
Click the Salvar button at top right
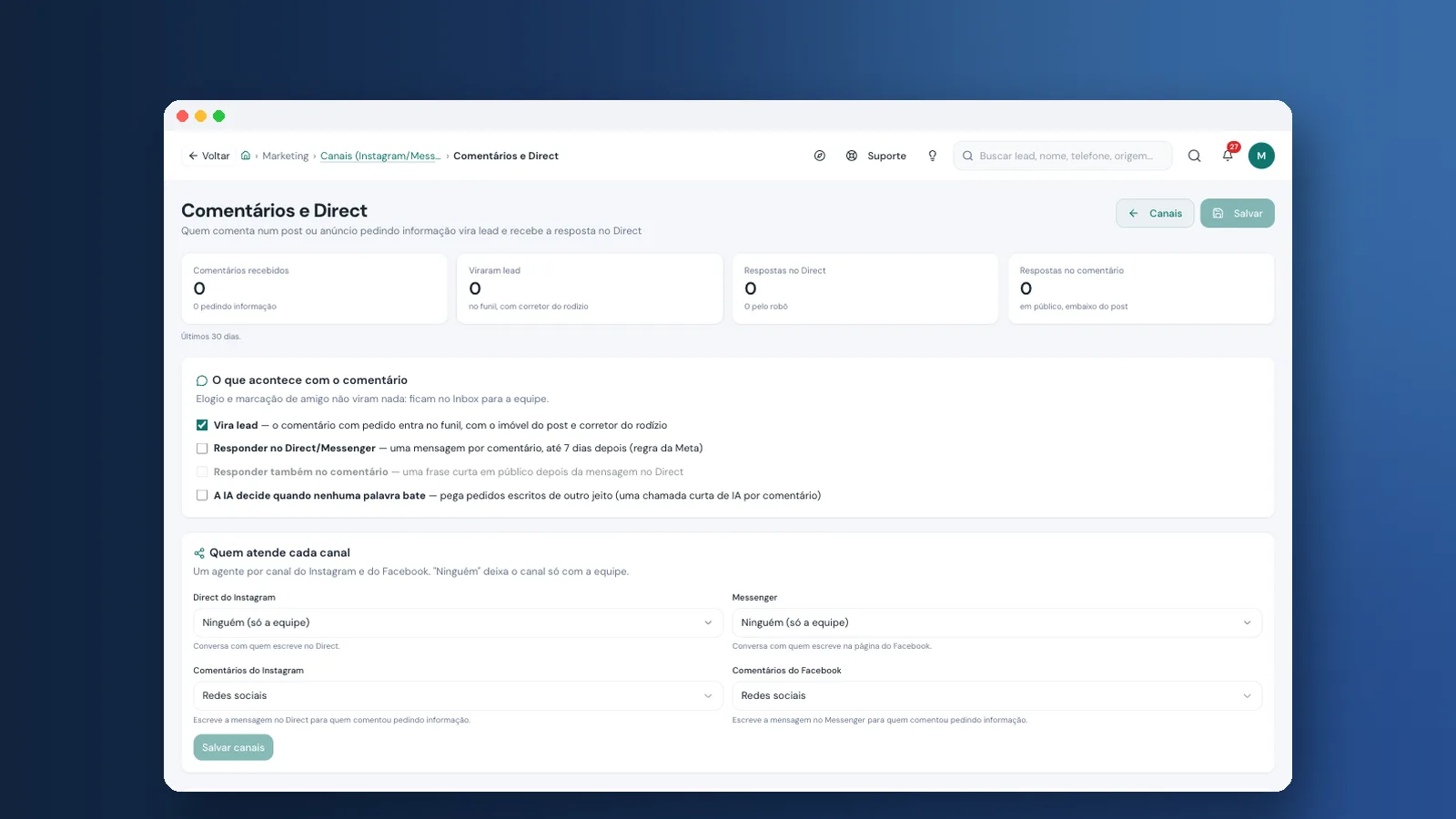pyautogui.click(x=1237, y=213)
